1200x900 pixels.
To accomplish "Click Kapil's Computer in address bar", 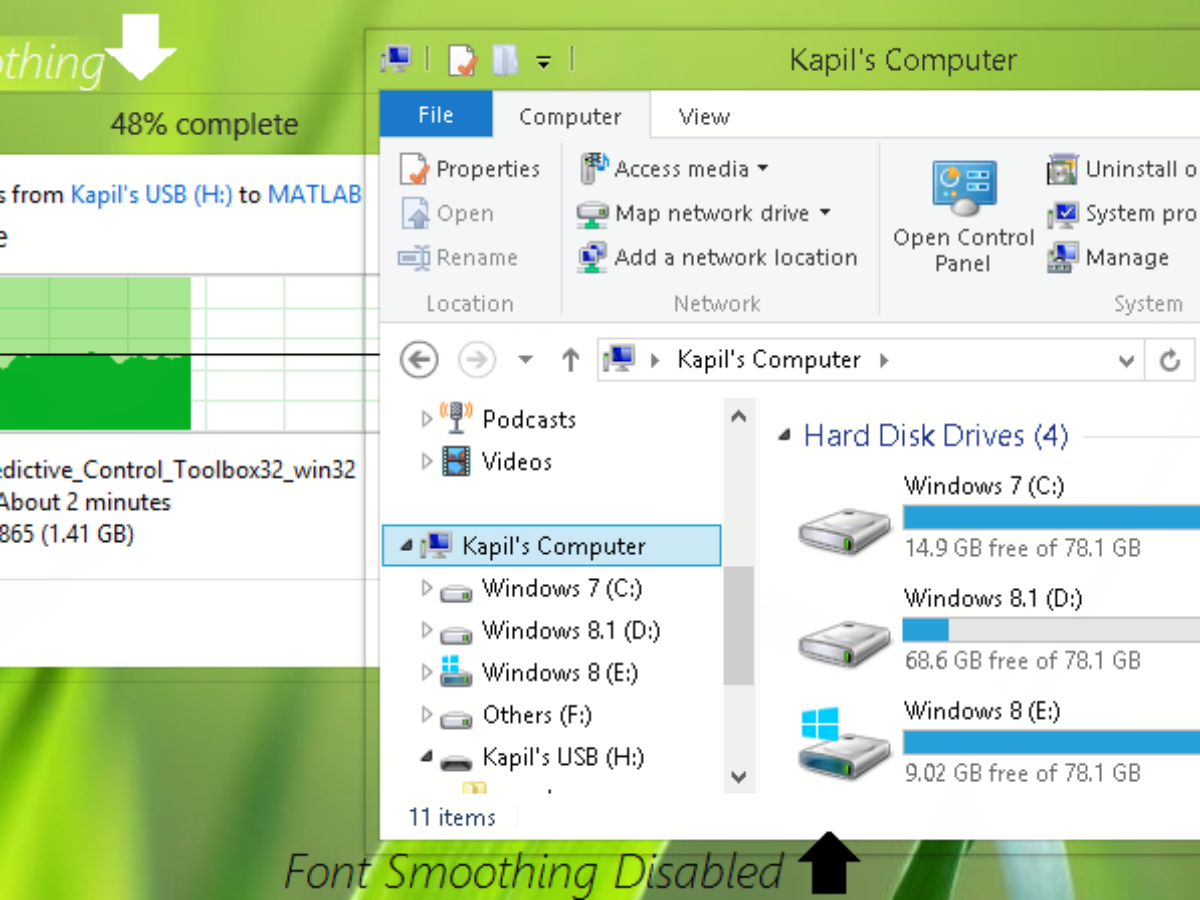I will coord(768,360).
